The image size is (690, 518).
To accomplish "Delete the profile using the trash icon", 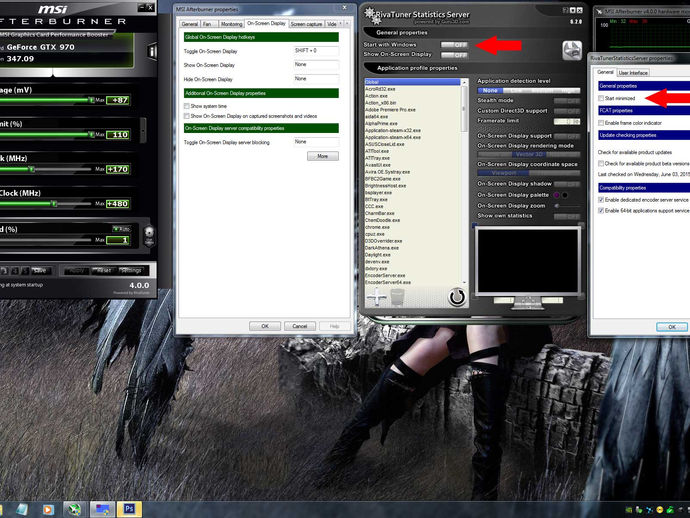I will [397, 297].
